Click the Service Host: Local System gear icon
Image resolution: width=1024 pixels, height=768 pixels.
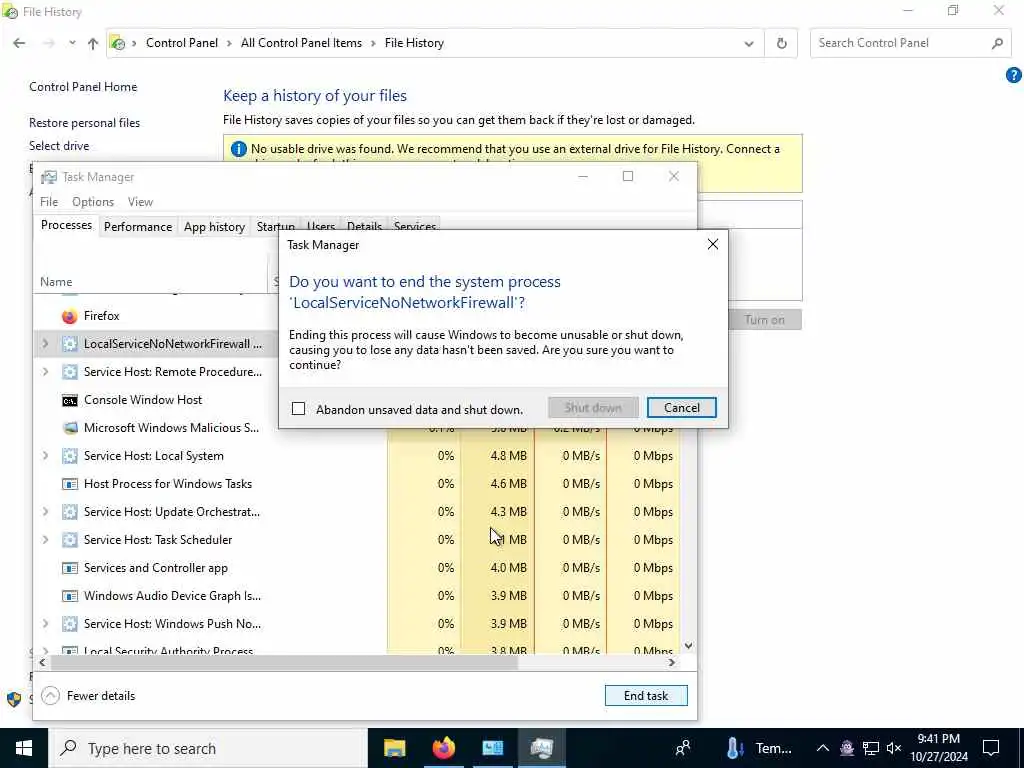point(69,456)
